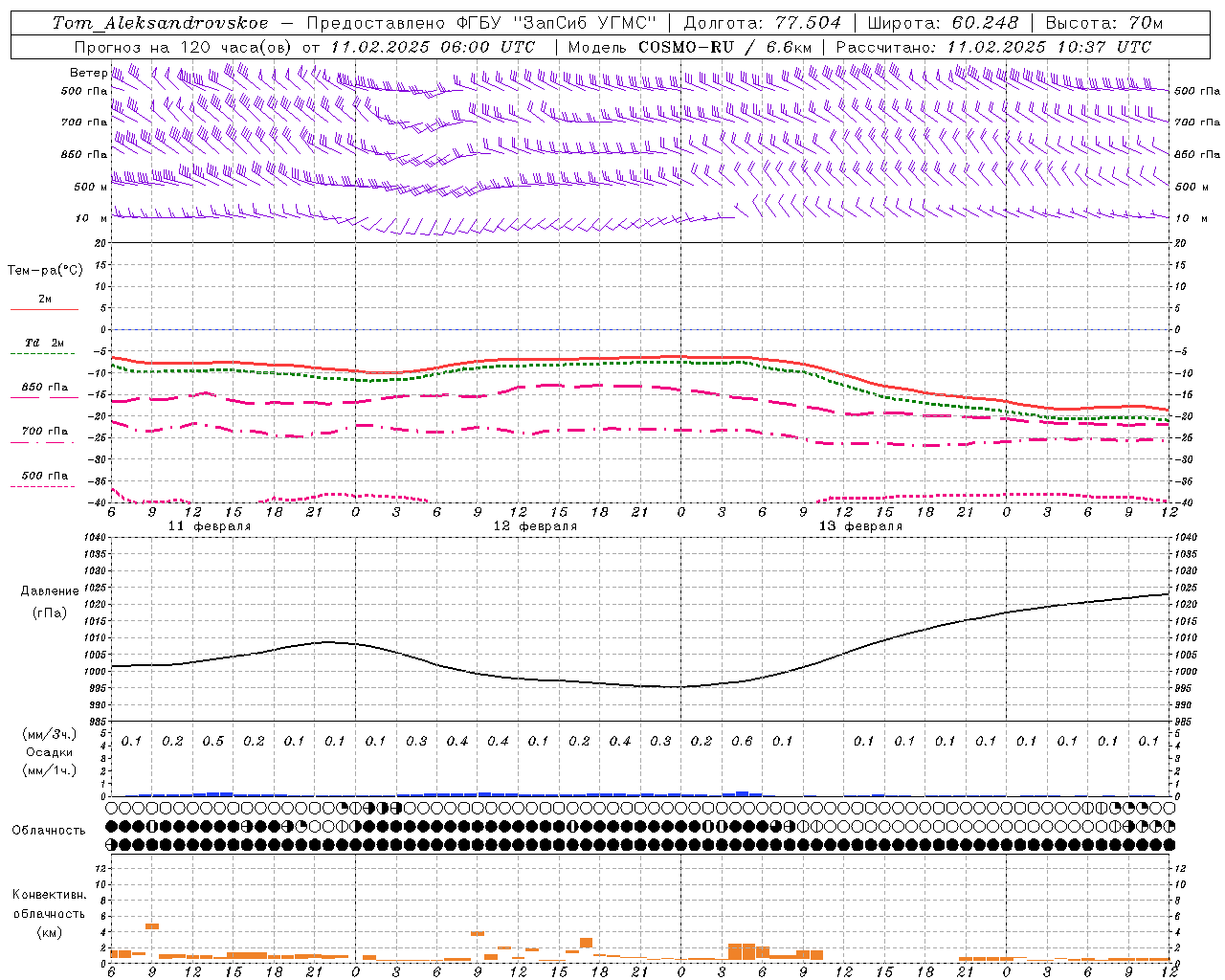This screenshot has width=1225, height=980.
Task: Click the station title Tom_Aleksandrovskoe
Action: [x=161, y=23]
